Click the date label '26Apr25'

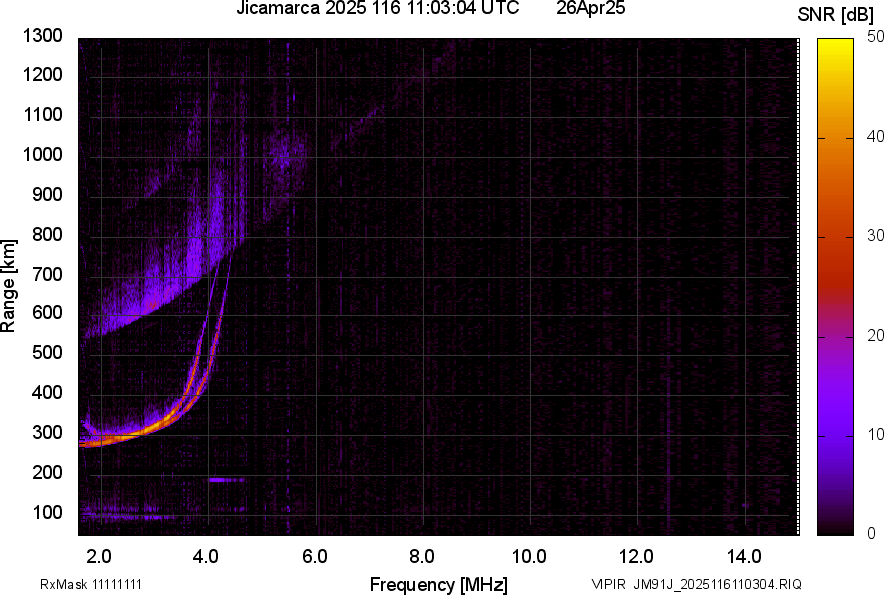coord(590,8)
